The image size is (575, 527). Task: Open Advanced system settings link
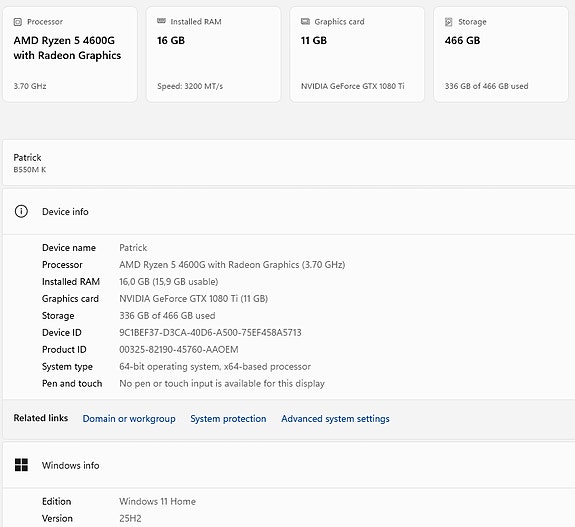coord(335,419)
